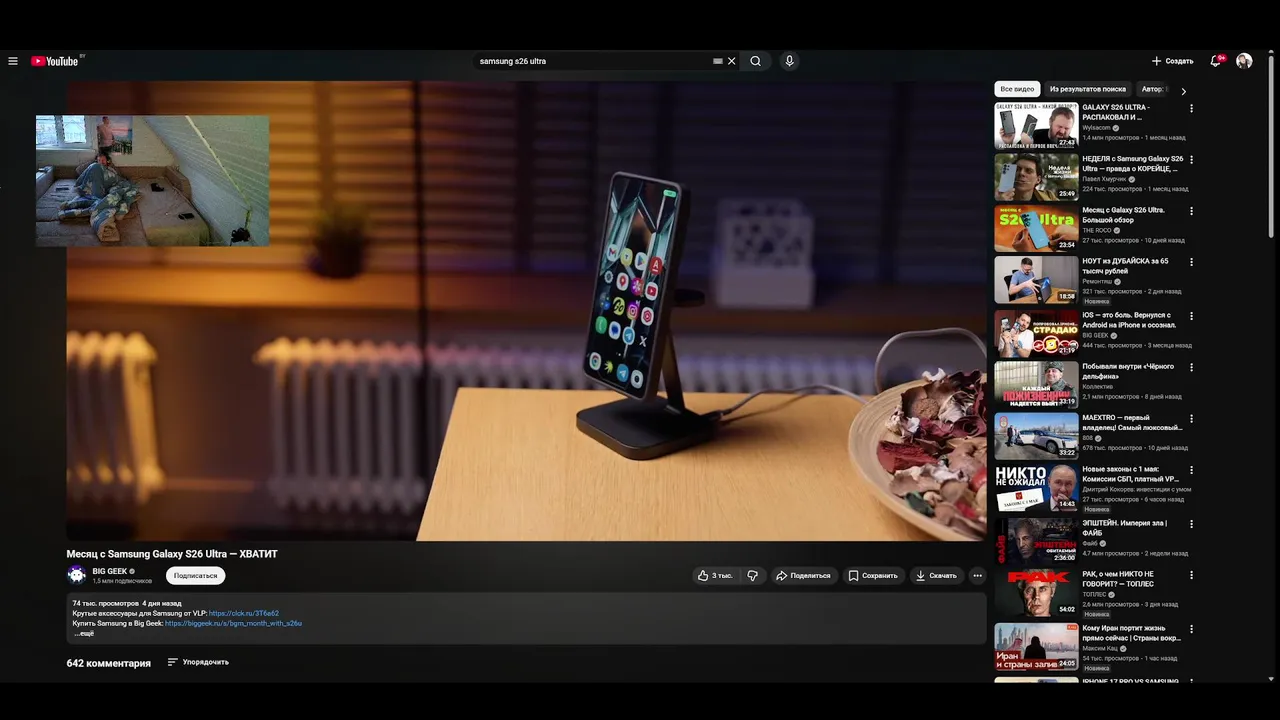Screen dimensions: 1280x720
Task: Click the 642 комментария heading
Action: tap(109, 663)
